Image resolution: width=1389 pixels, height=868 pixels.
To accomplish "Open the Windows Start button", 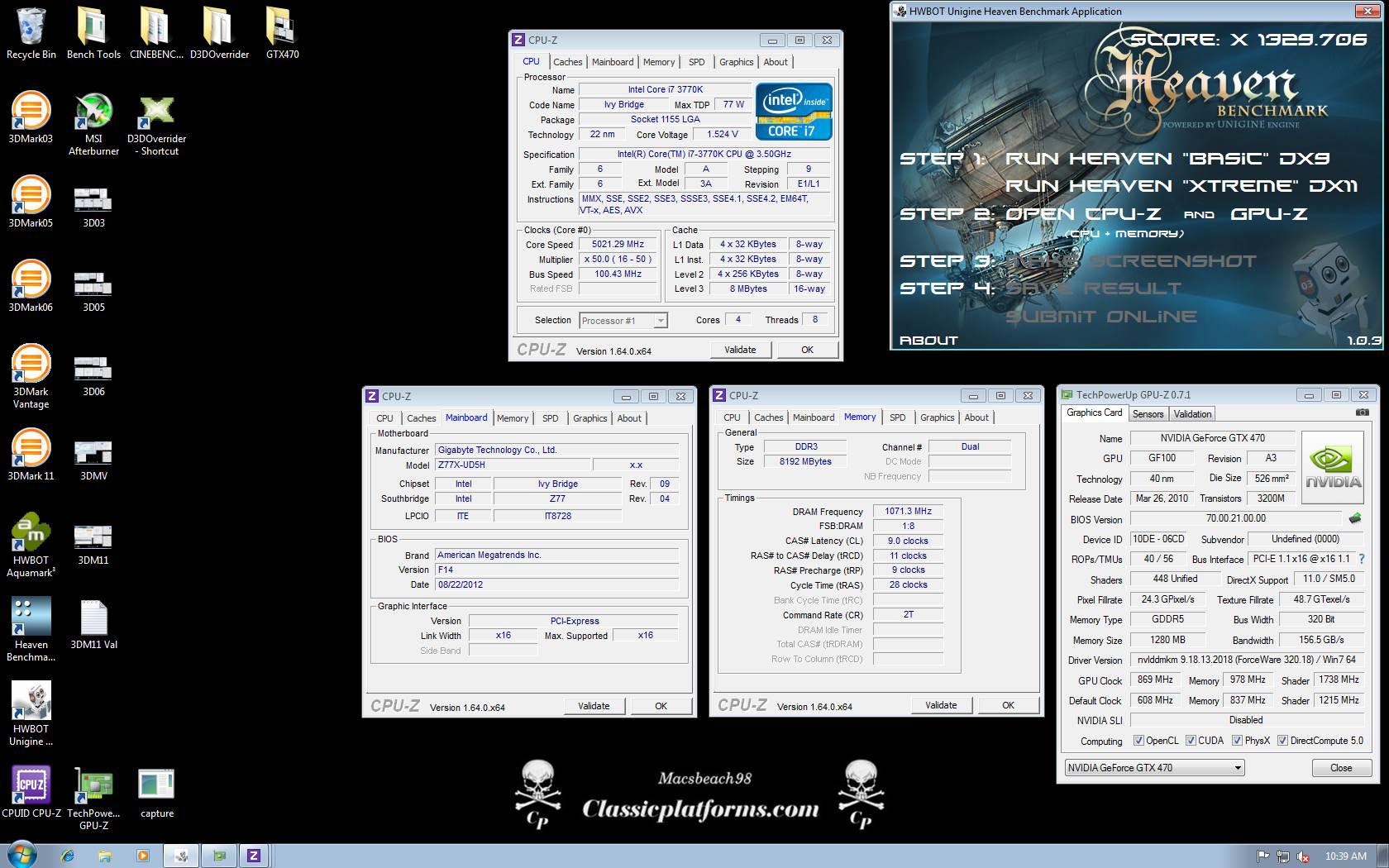I will 21,856.
